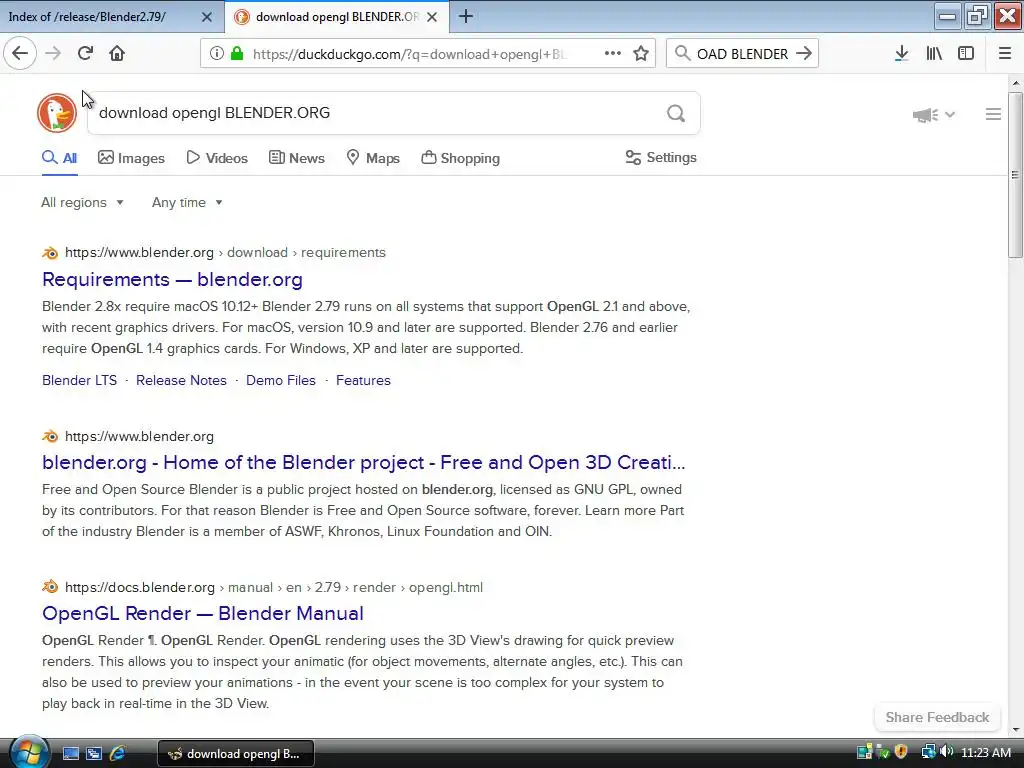Click the forward navigation arrow

coord(53,53)
